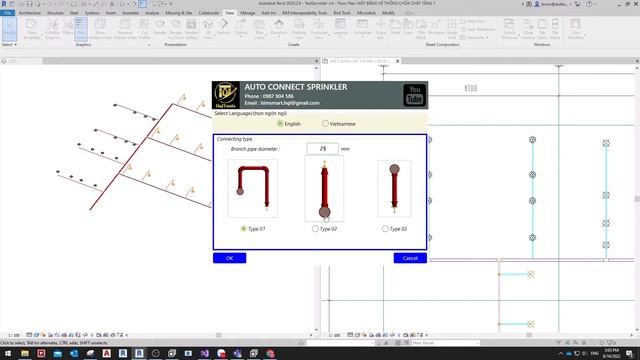Click the Visibility/Graphics ribbon icon

click(52, 29)
